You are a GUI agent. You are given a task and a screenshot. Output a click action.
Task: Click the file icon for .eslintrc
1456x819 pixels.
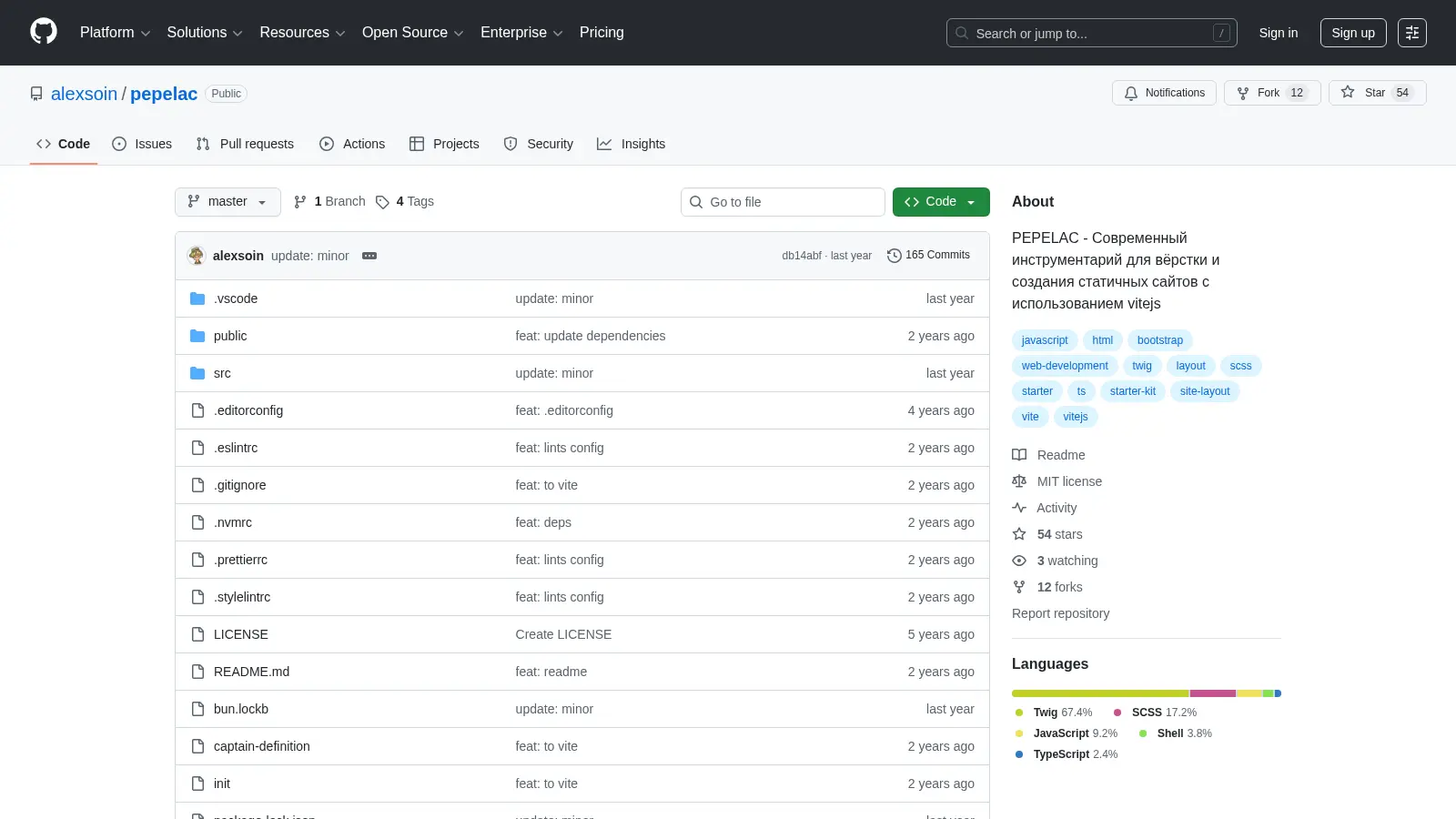[197, 448]
